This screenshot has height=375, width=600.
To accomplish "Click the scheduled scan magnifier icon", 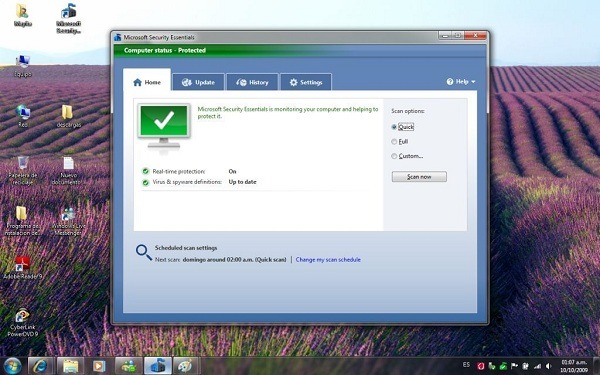I will (144, 253).
